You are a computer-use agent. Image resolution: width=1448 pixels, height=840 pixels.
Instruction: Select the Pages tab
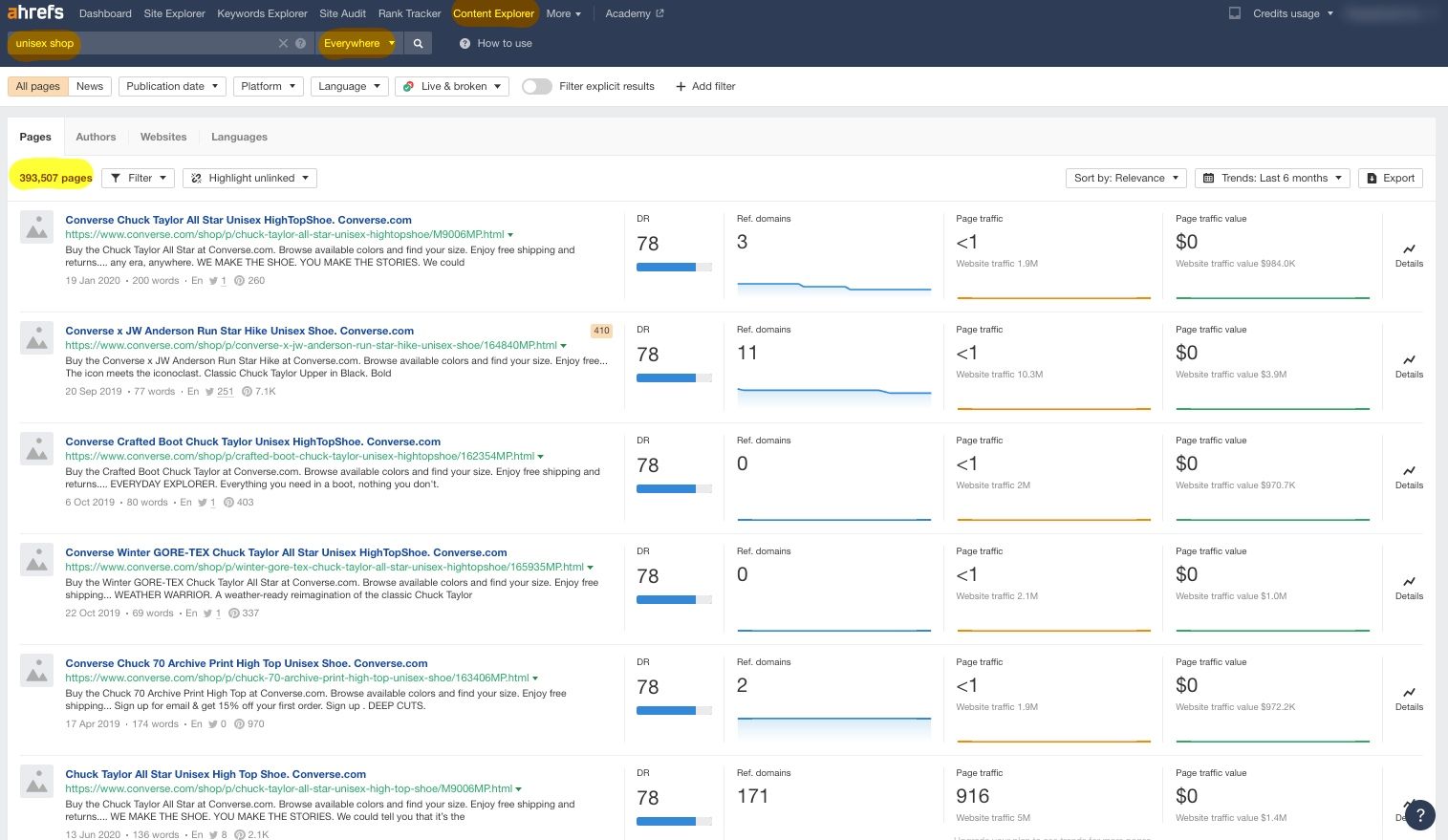pos(35,137)
